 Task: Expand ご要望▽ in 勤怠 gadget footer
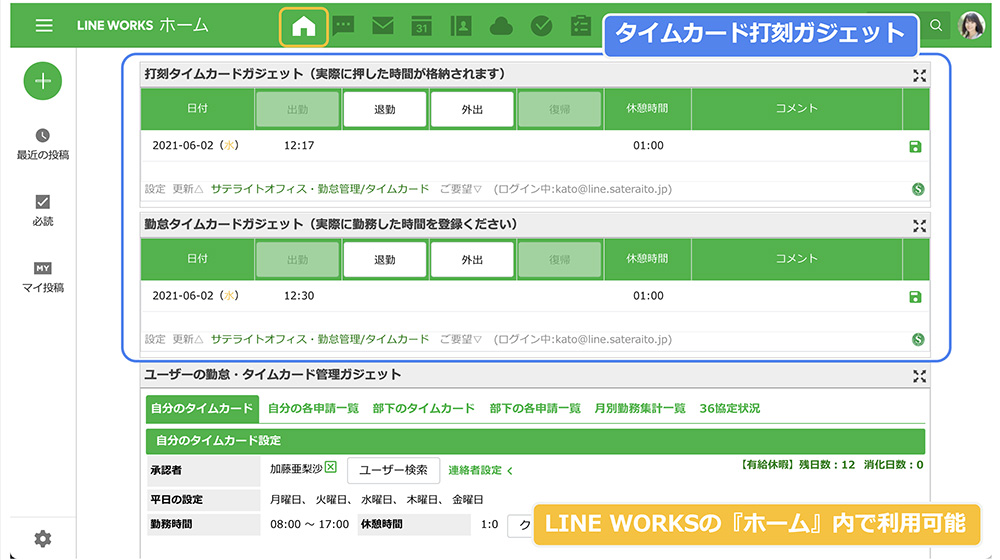point(460,339)
